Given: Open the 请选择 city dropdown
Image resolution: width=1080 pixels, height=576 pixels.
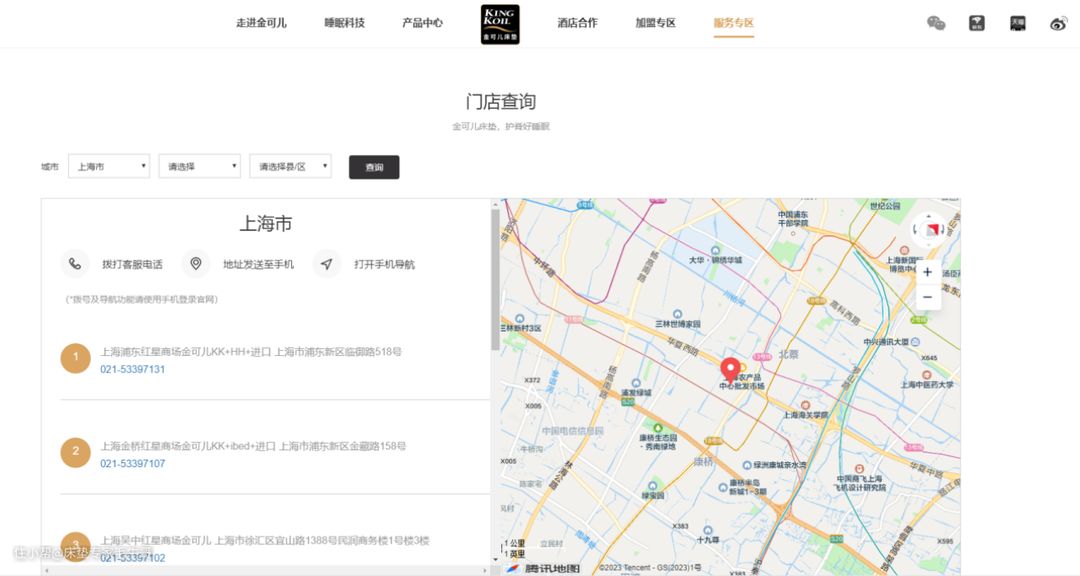Looking at the screenshot, I should [200, 166].
